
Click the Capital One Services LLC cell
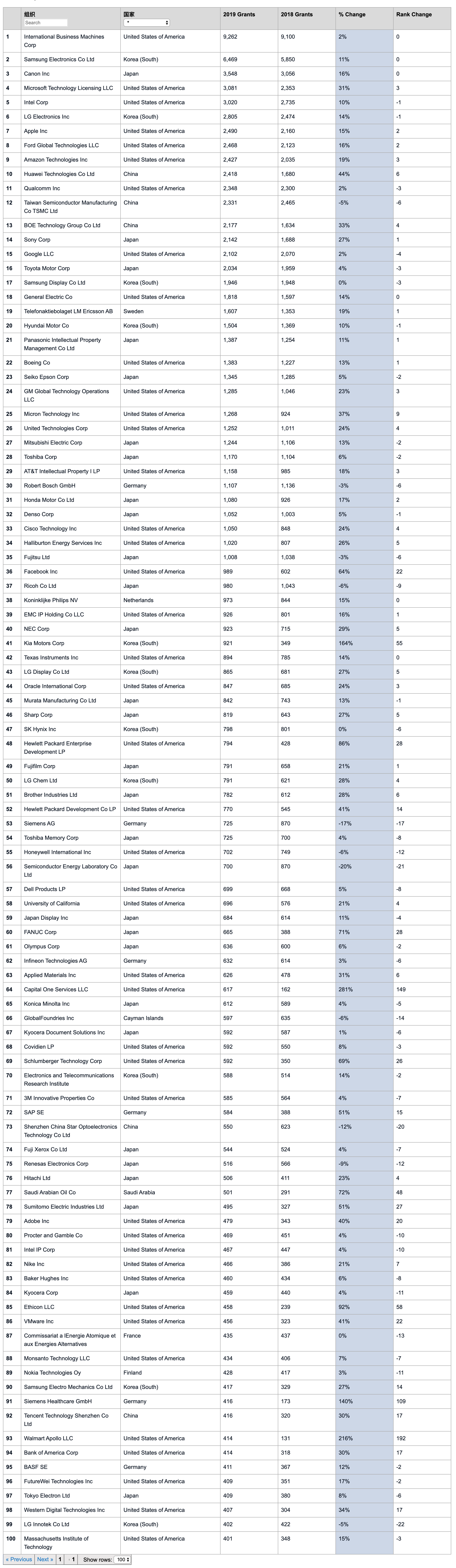click(56, 990)
